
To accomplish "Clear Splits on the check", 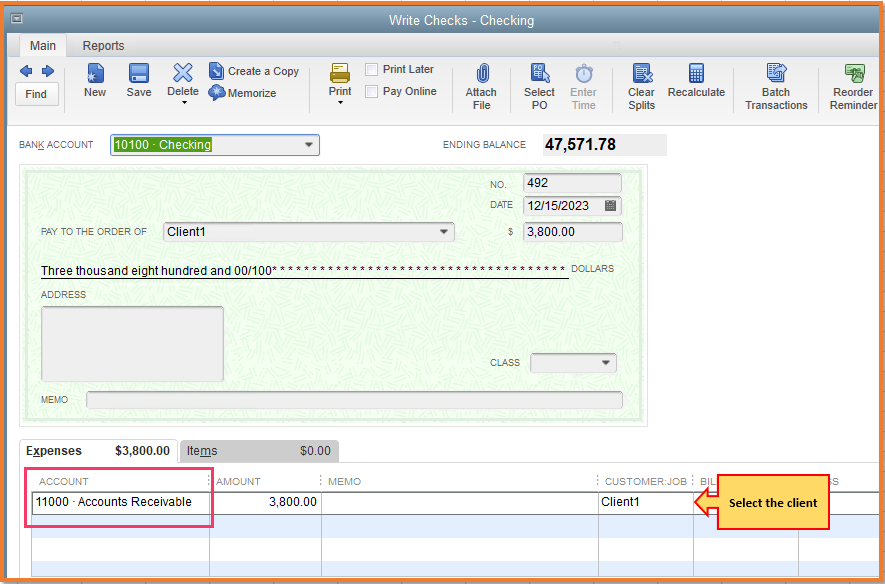I will [642, 86].
